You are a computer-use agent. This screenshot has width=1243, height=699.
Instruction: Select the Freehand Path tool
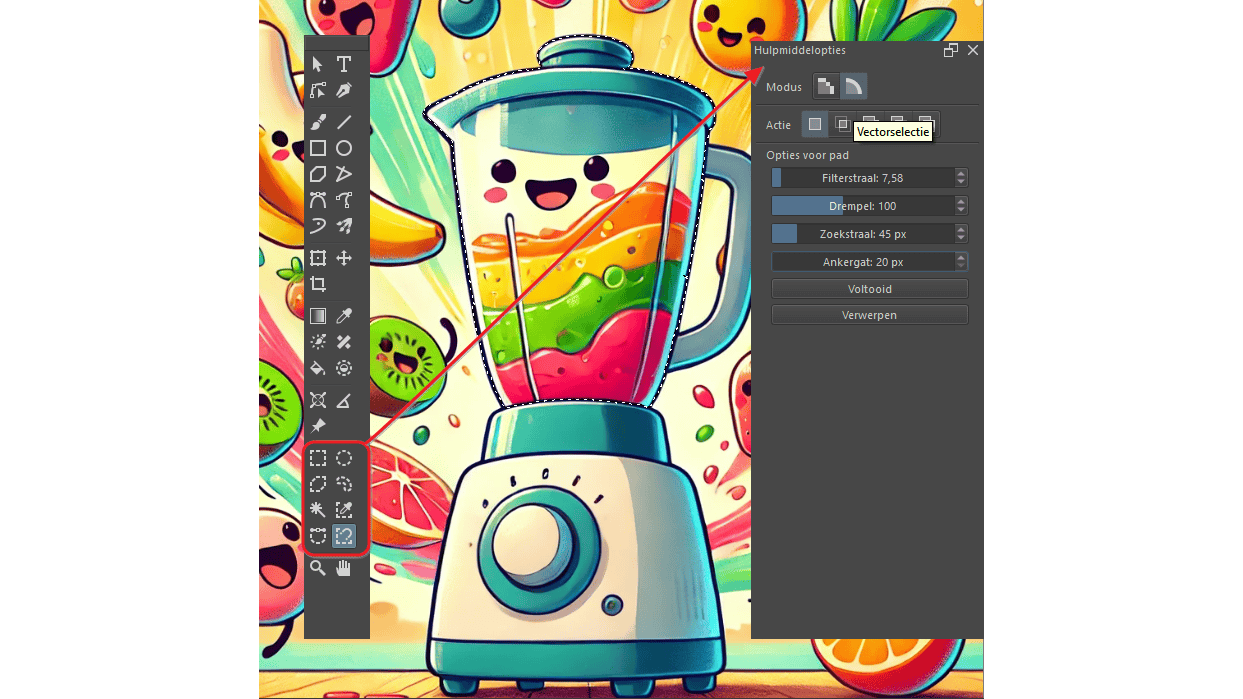point(344,200)
